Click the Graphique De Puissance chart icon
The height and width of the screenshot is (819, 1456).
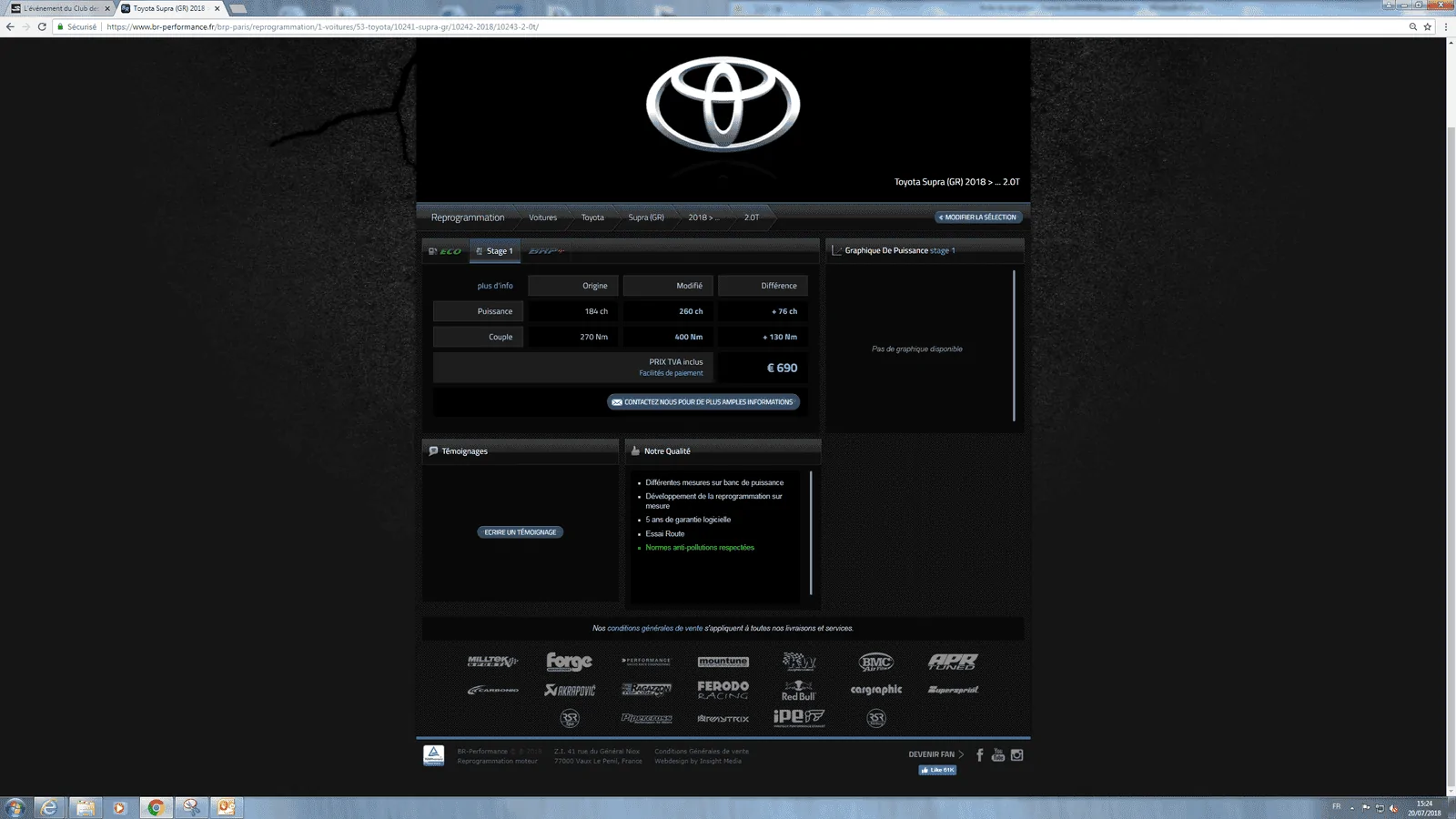tap(836, 250)
